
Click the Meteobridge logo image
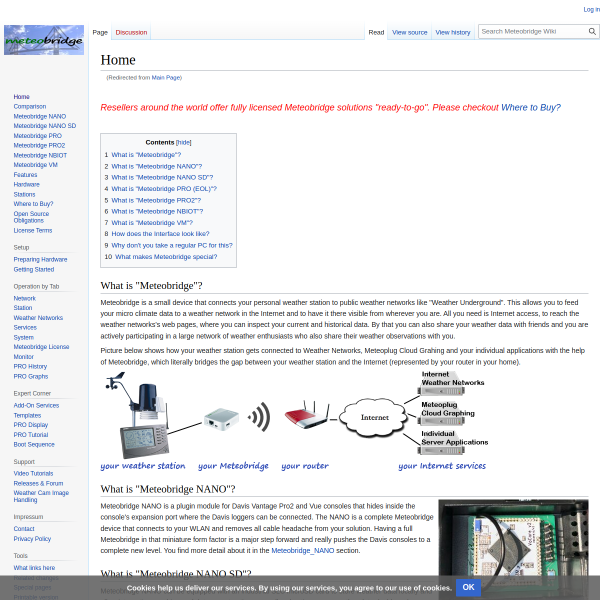click(x=44, y=40)
